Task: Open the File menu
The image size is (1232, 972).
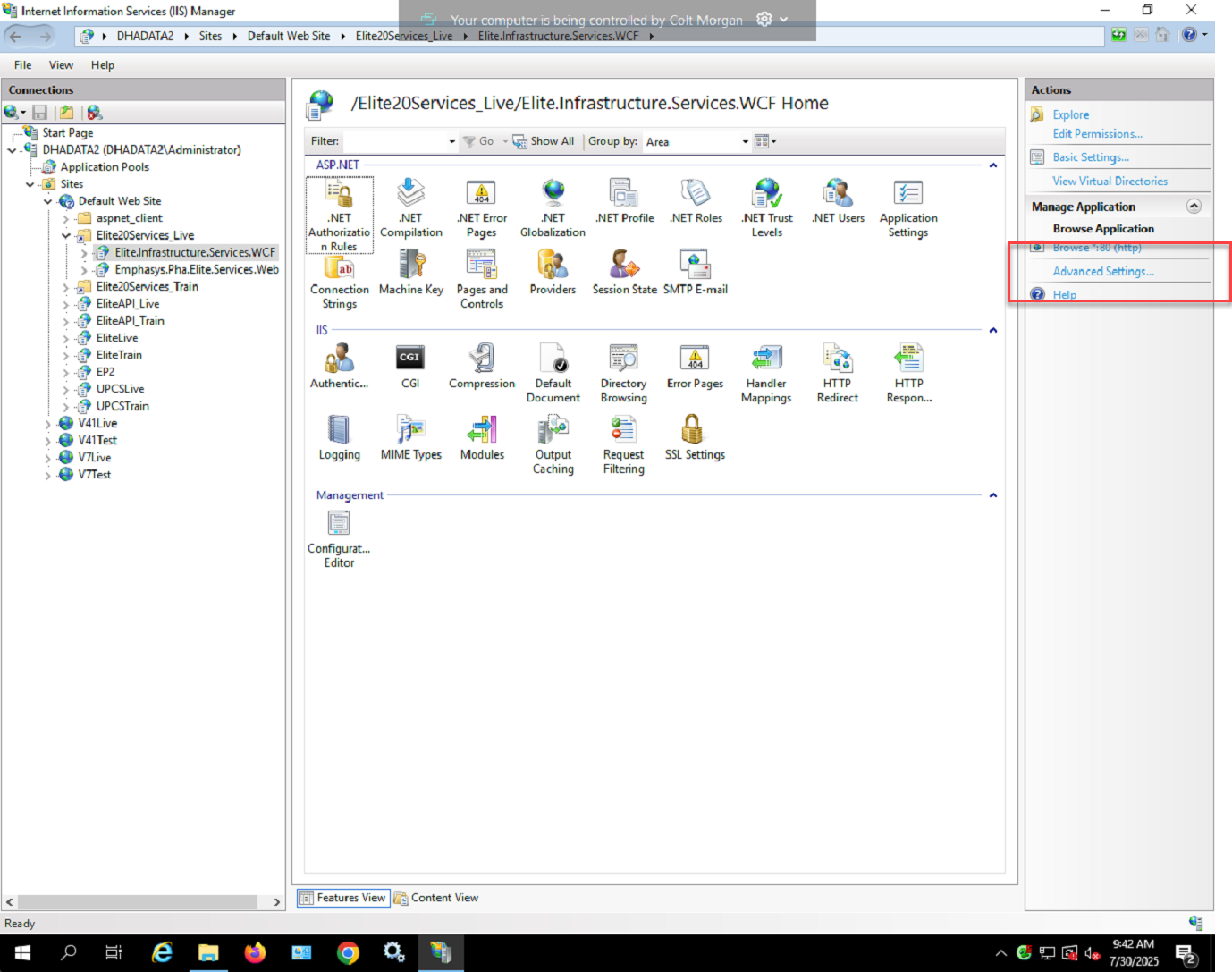Action: (23, 65)
